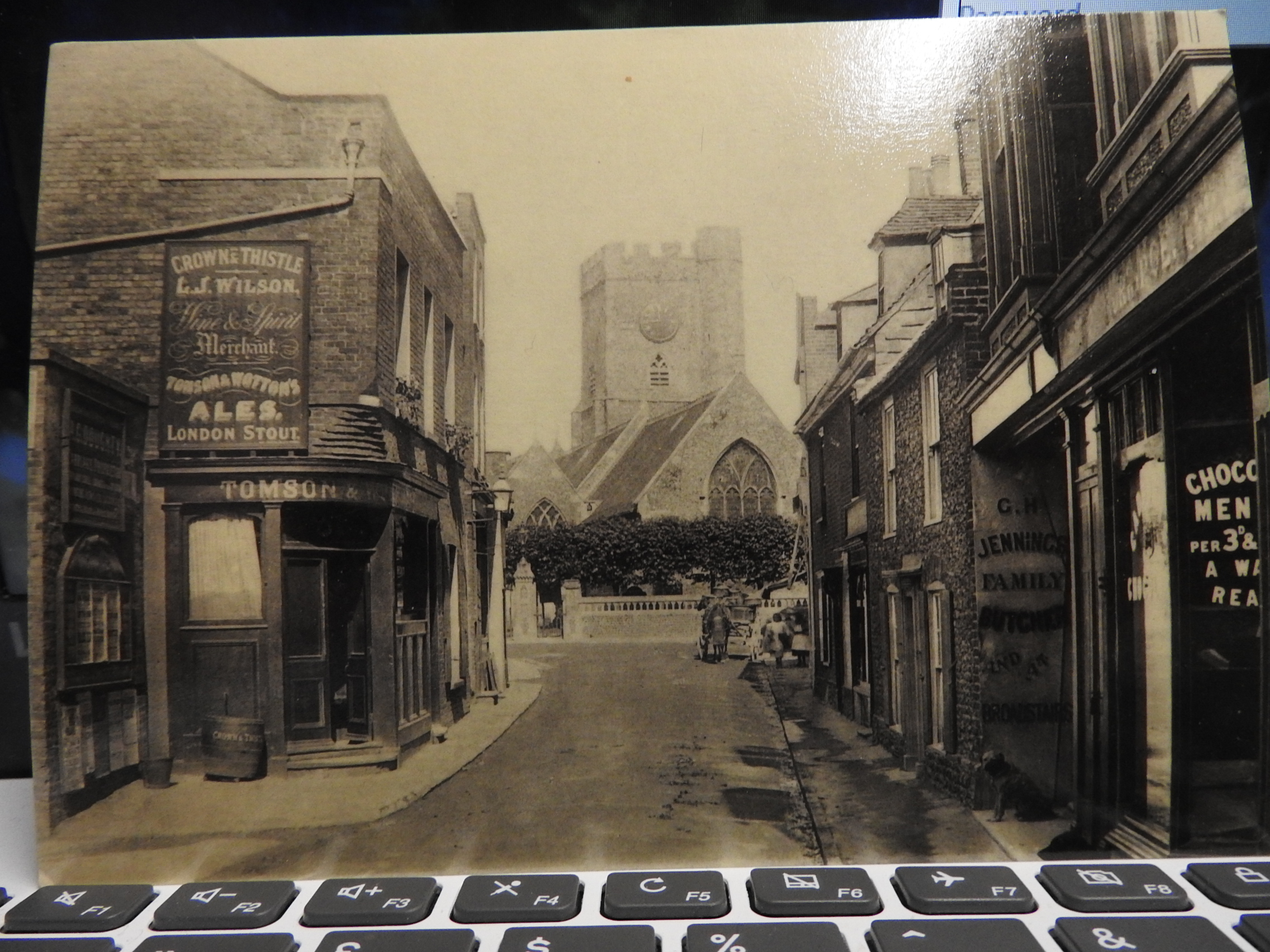Click the F6 touchpad disable key
This screenshot has height=952, width=1270.
click(x=817, y=891)
